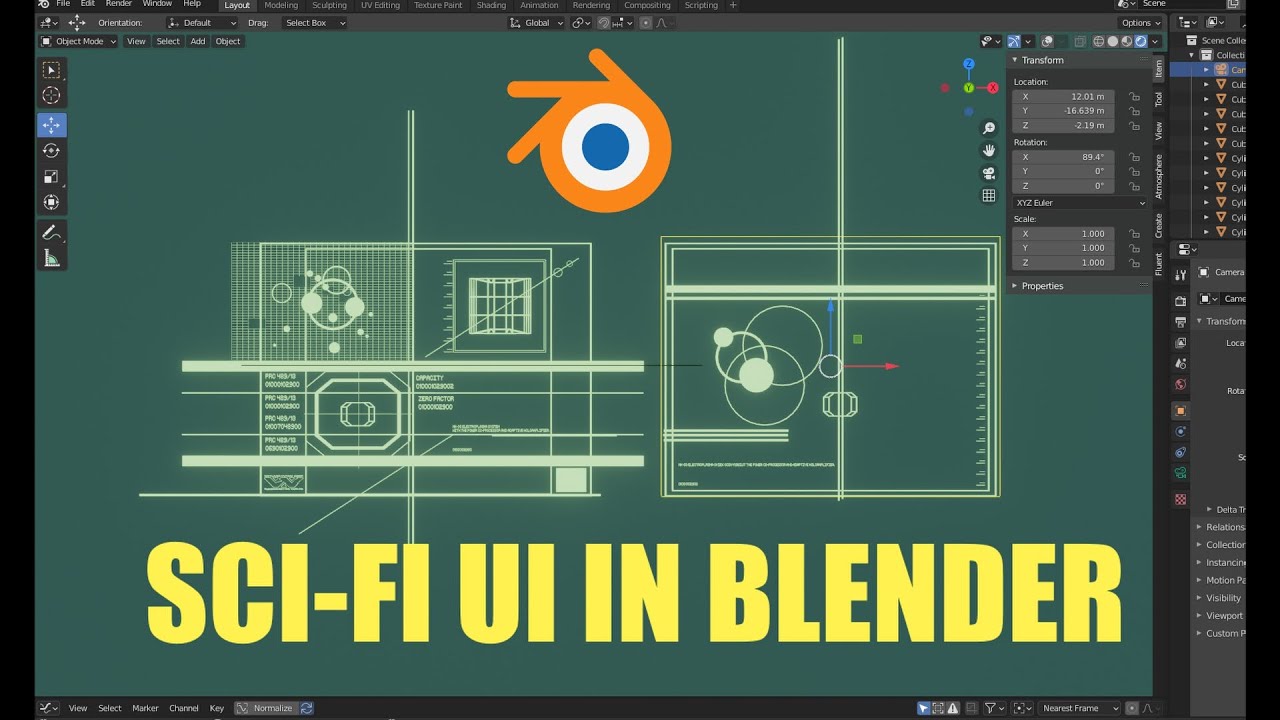Open the Atmosphere sidebar tab
Viewport: 1280px width, 720px height.
[x=1160, y=176]
